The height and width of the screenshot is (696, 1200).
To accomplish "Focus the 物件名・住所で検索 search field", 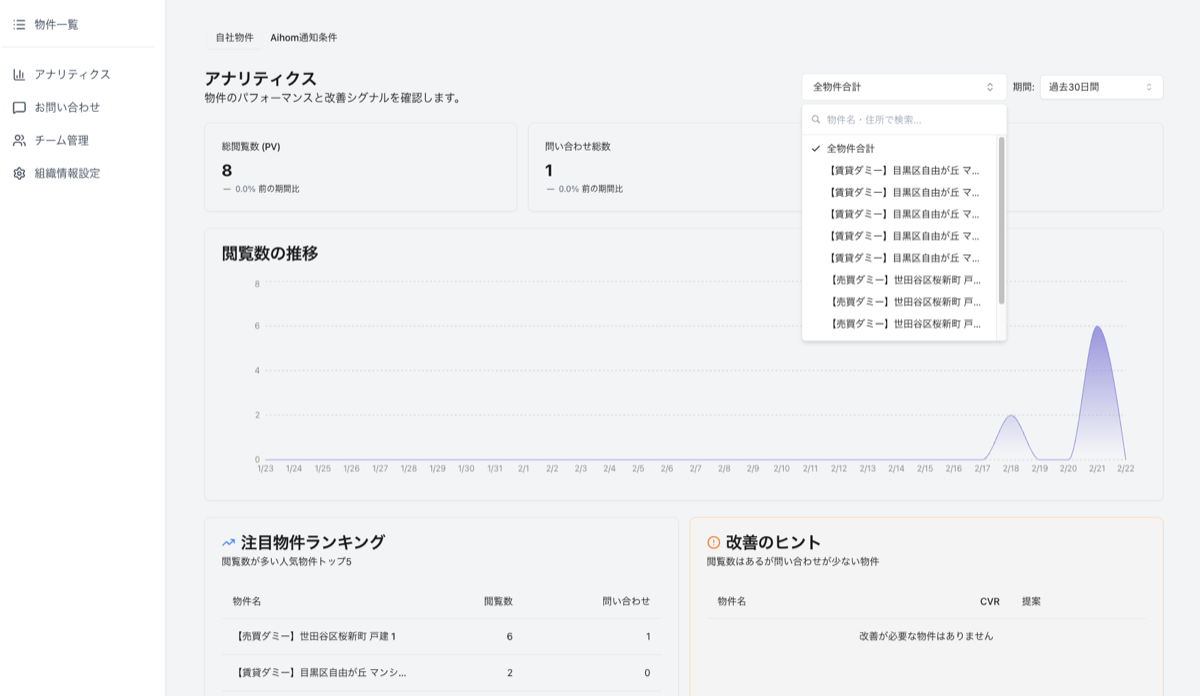I will pyautogui.click(x=910, y=119).
